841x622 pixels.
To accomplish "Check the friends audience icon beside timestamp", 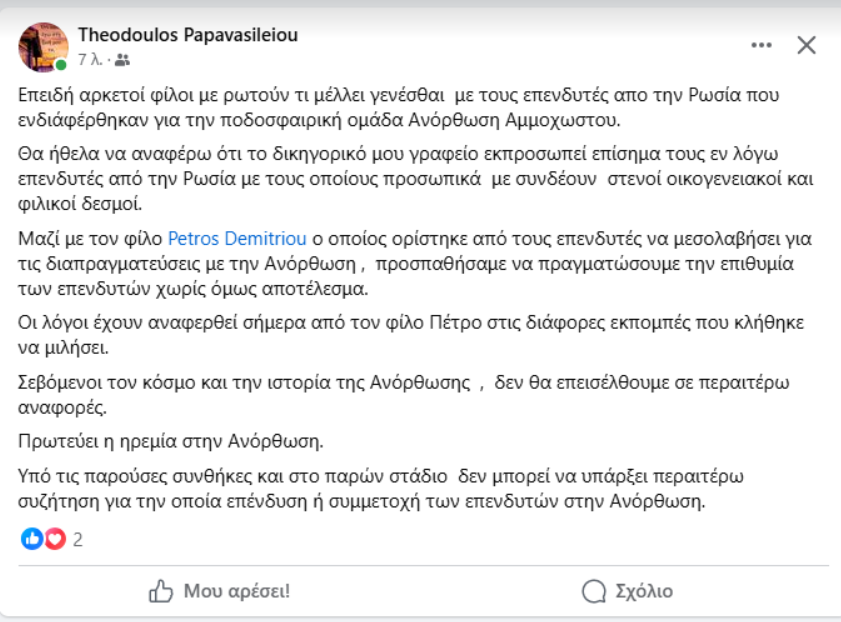I will [122, 60].
